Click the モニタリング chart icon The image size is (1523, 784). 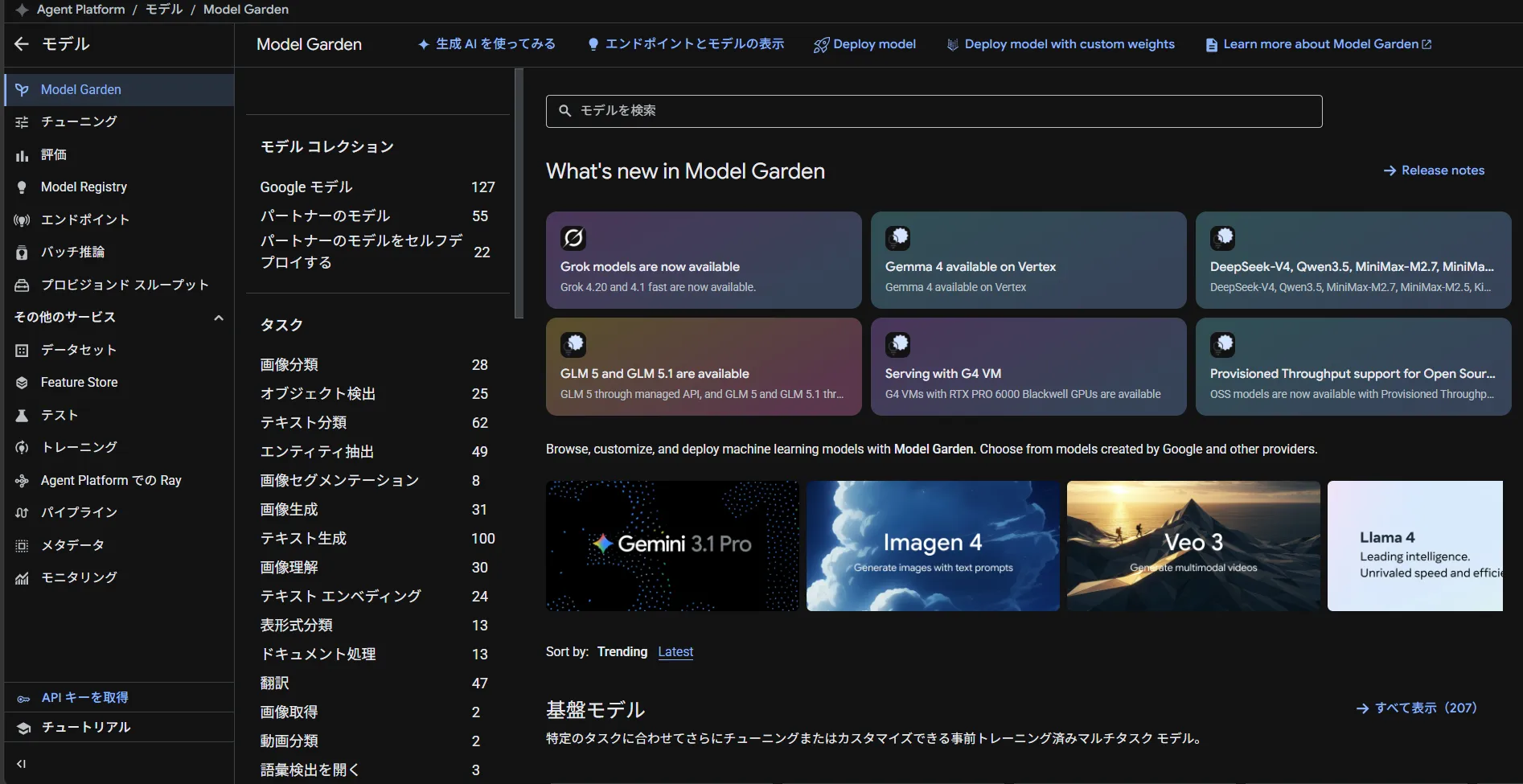tap(22, 578)
